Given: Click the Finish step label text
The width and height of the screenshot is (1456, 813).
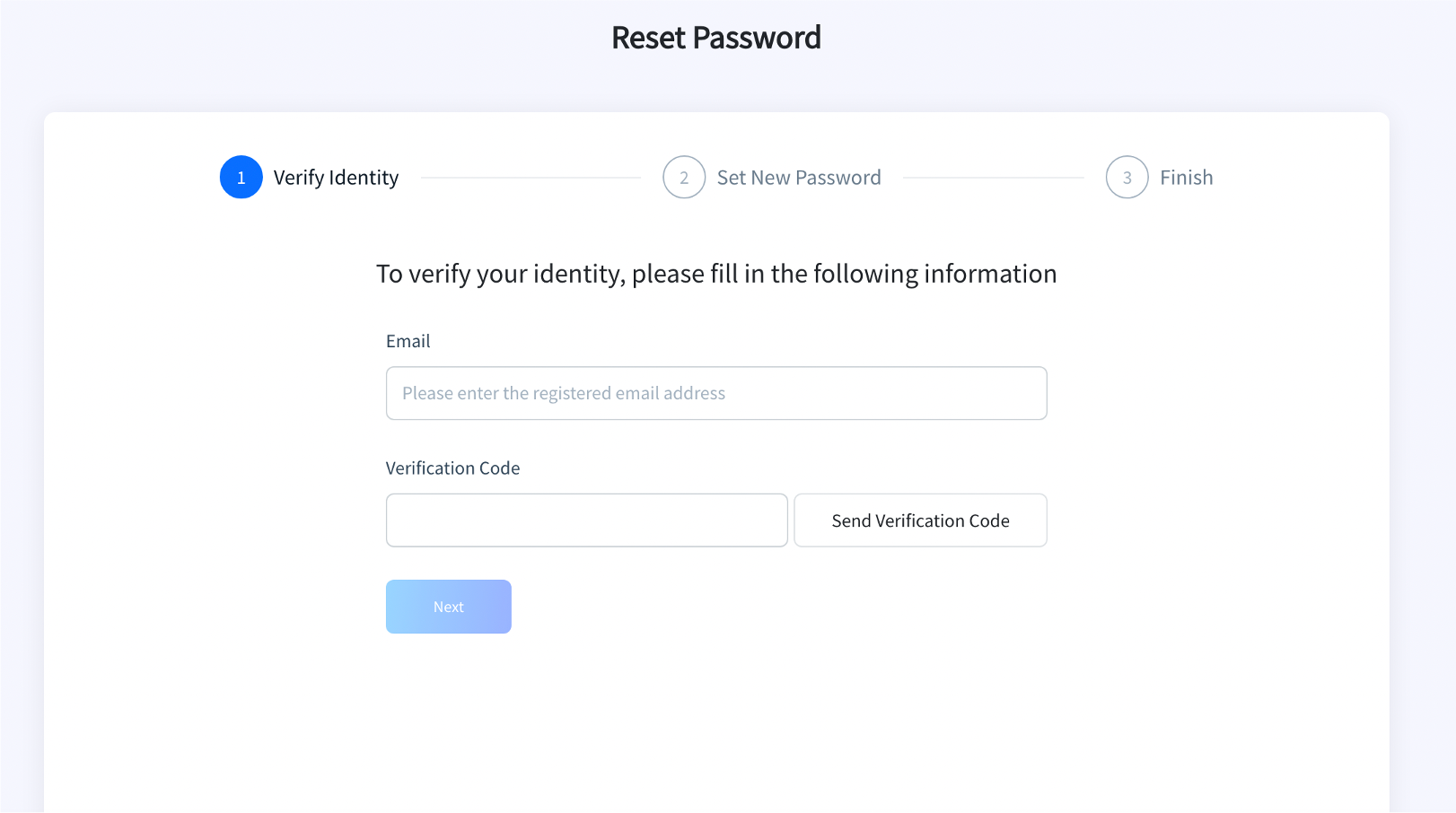Looking at the screenshot, I should pyautogui.click(x=1186, y=177).
